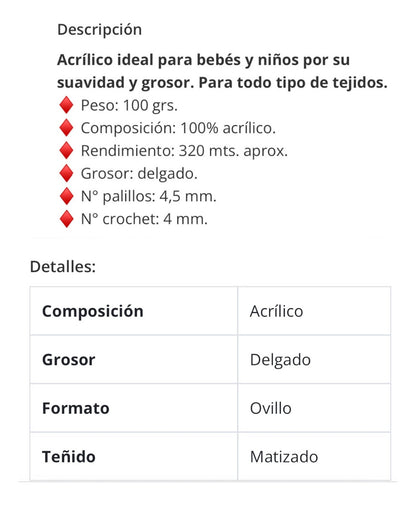Click the red diamond beside N° crochet
Image resolution: width=416 pixels, height=505 pixels.
[66, 219]
